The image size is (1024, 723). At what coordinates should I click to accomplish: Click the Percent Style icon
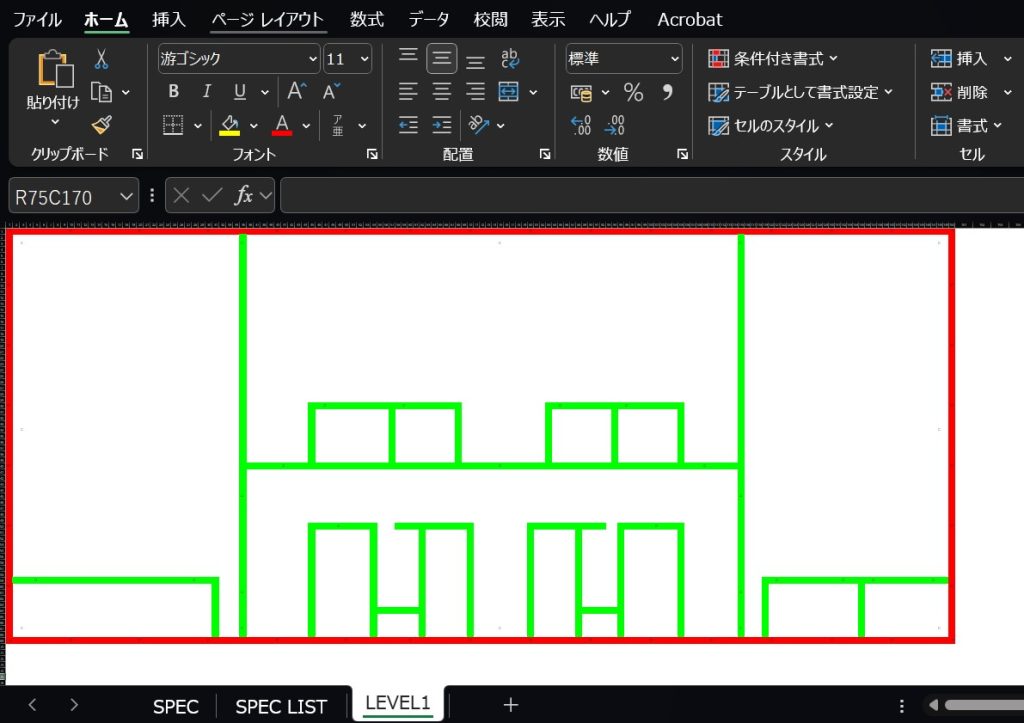tap(634, 93)
